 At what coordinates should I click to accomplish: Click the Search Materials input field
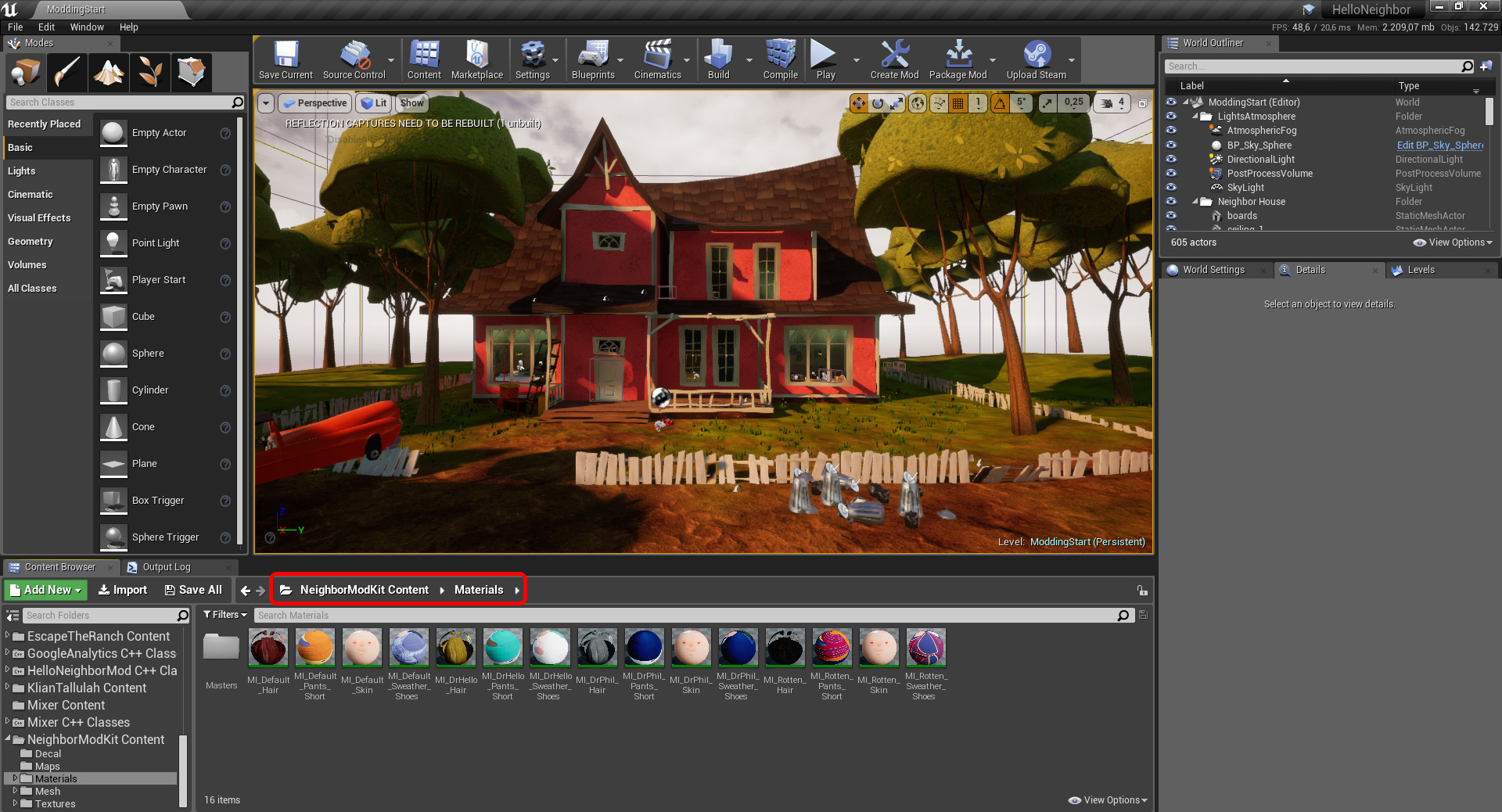[693, 616]
